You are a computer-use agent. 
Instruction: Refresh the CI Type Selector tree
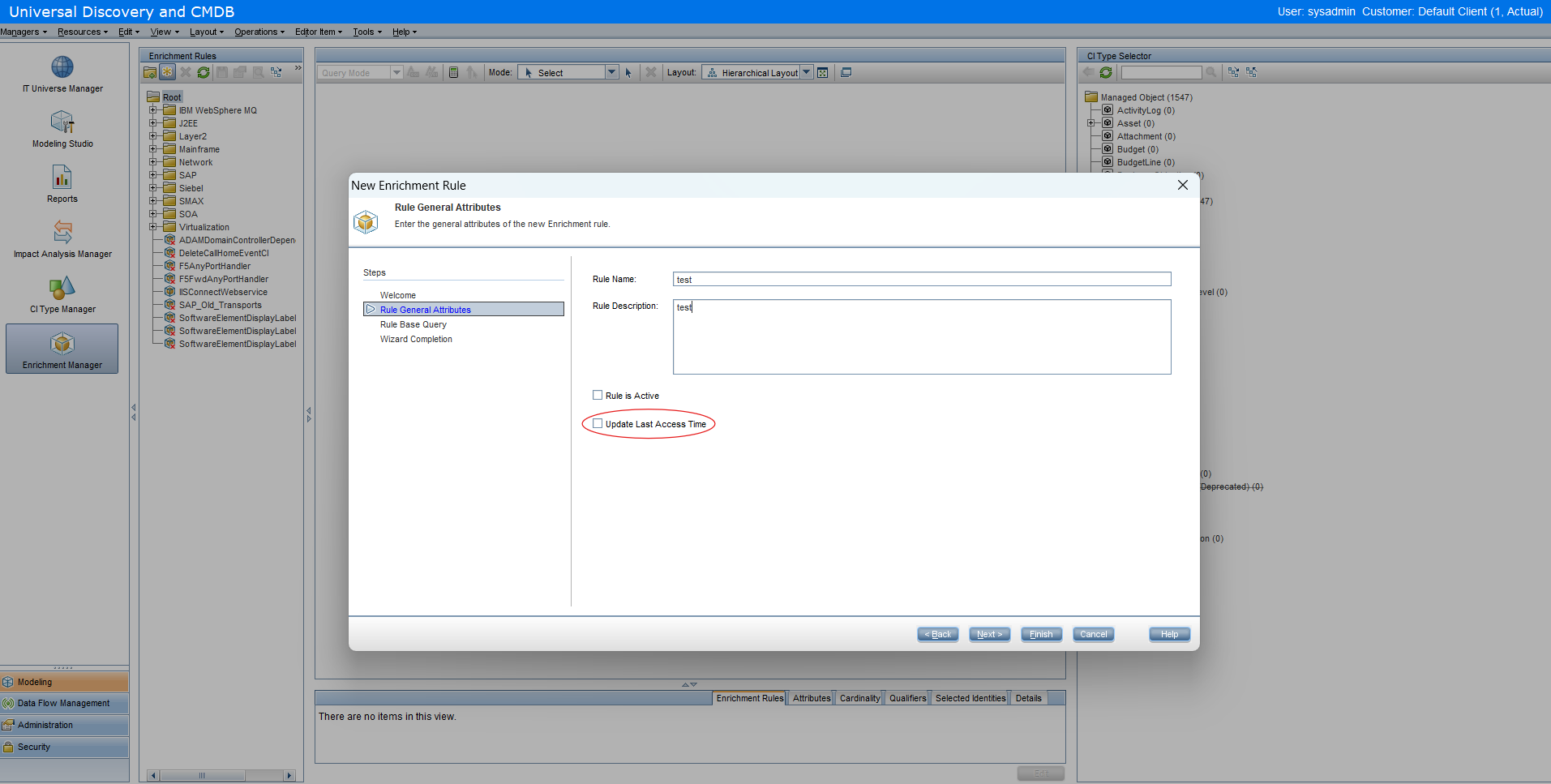point(1105,71)
